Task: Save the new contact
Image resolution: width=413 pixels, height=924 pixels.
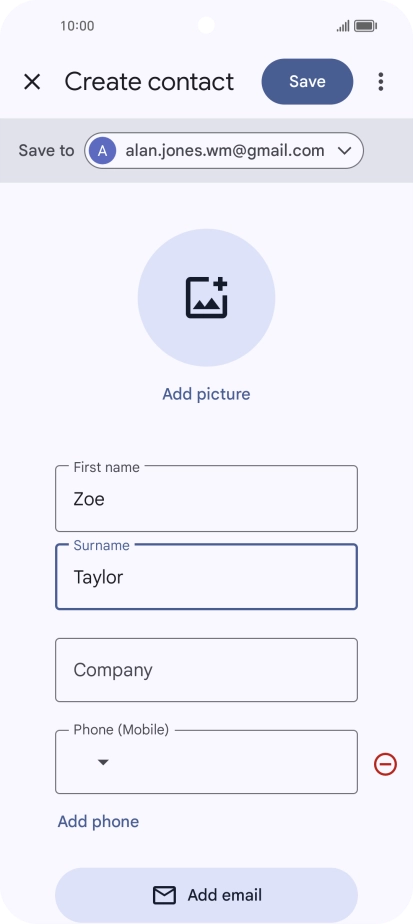Action: (x=308, y=81)
